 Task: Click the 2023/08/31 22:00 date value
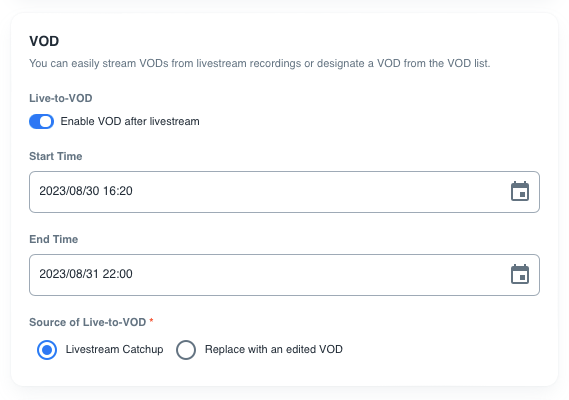(x=86, y=274)
